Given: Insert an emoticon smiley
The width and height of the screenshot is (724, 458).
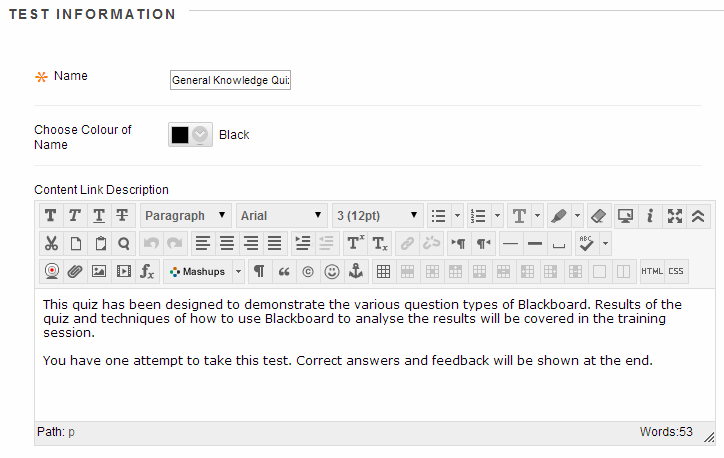Looking at the screenshot, I should click(x=331, y=271).
